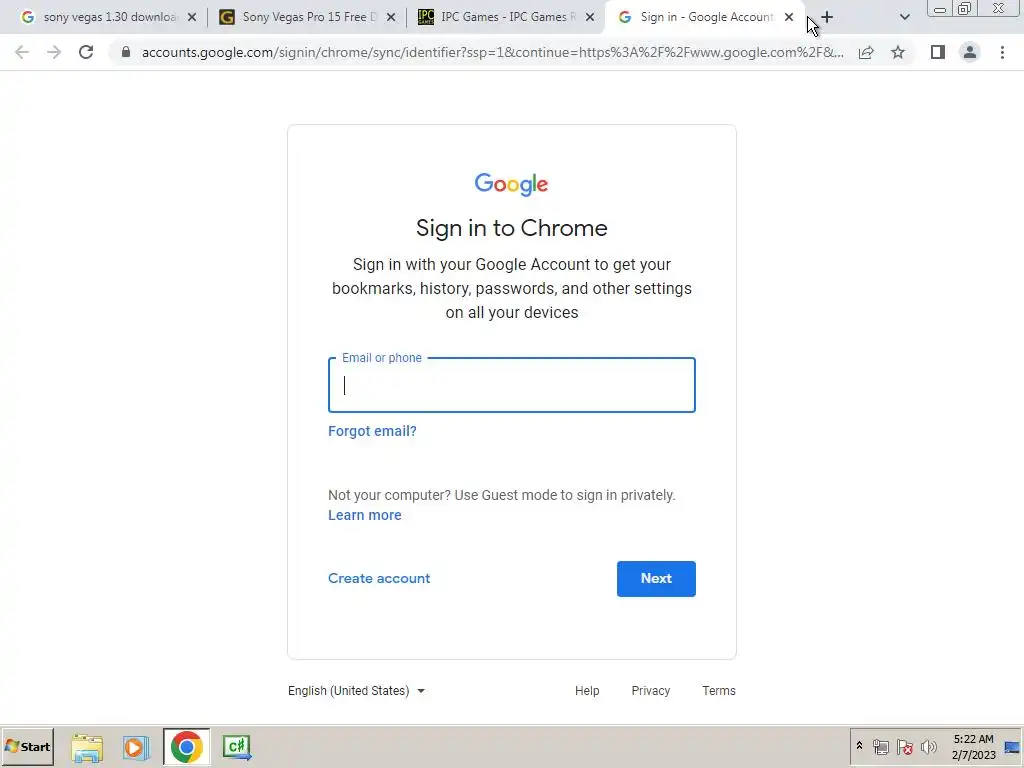Open the English (United States) language dropdown

coord(357,691)
